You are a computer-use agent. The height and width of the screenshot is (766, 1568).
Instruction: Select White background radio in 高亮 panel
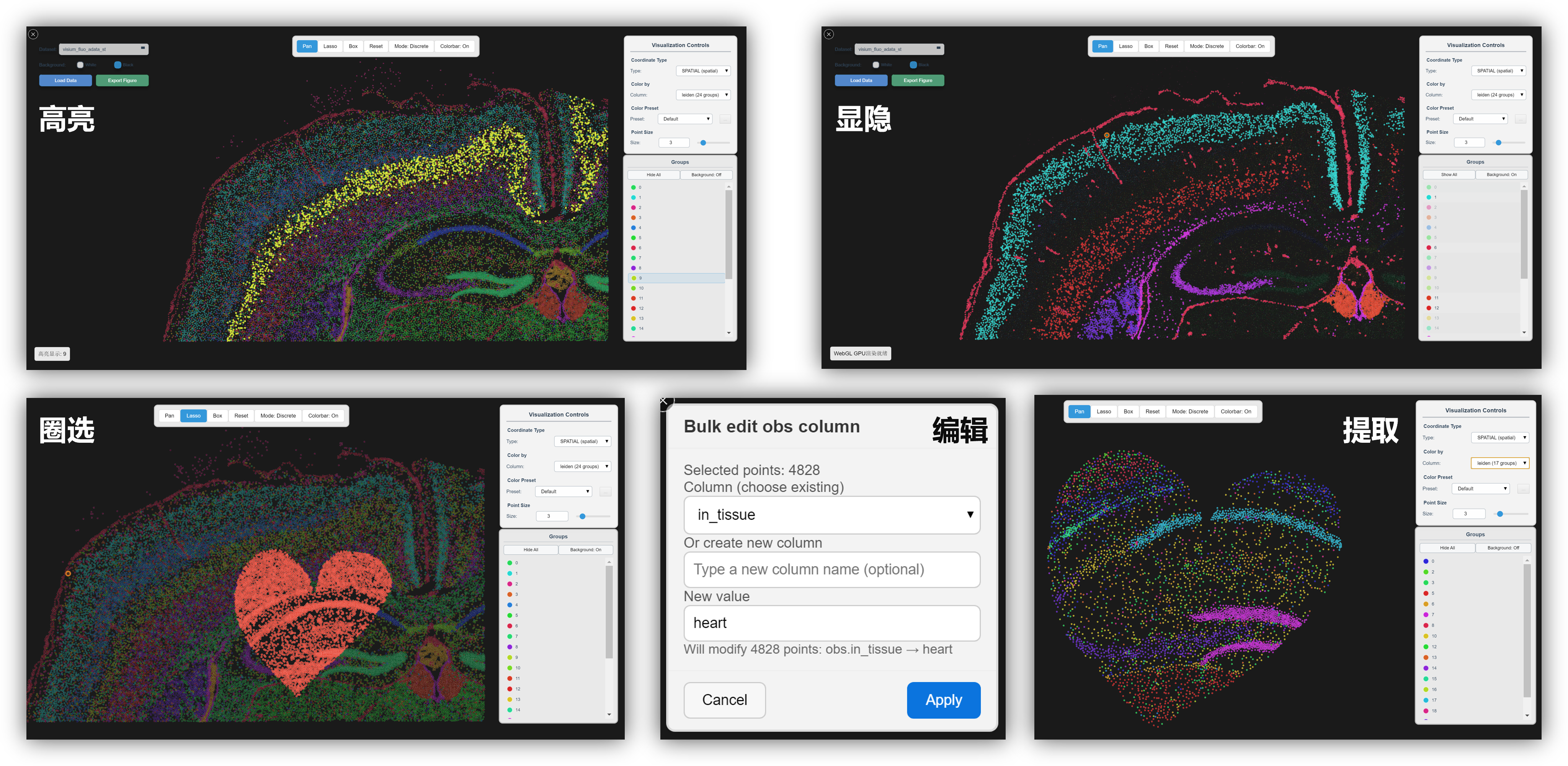click(80, 65)
